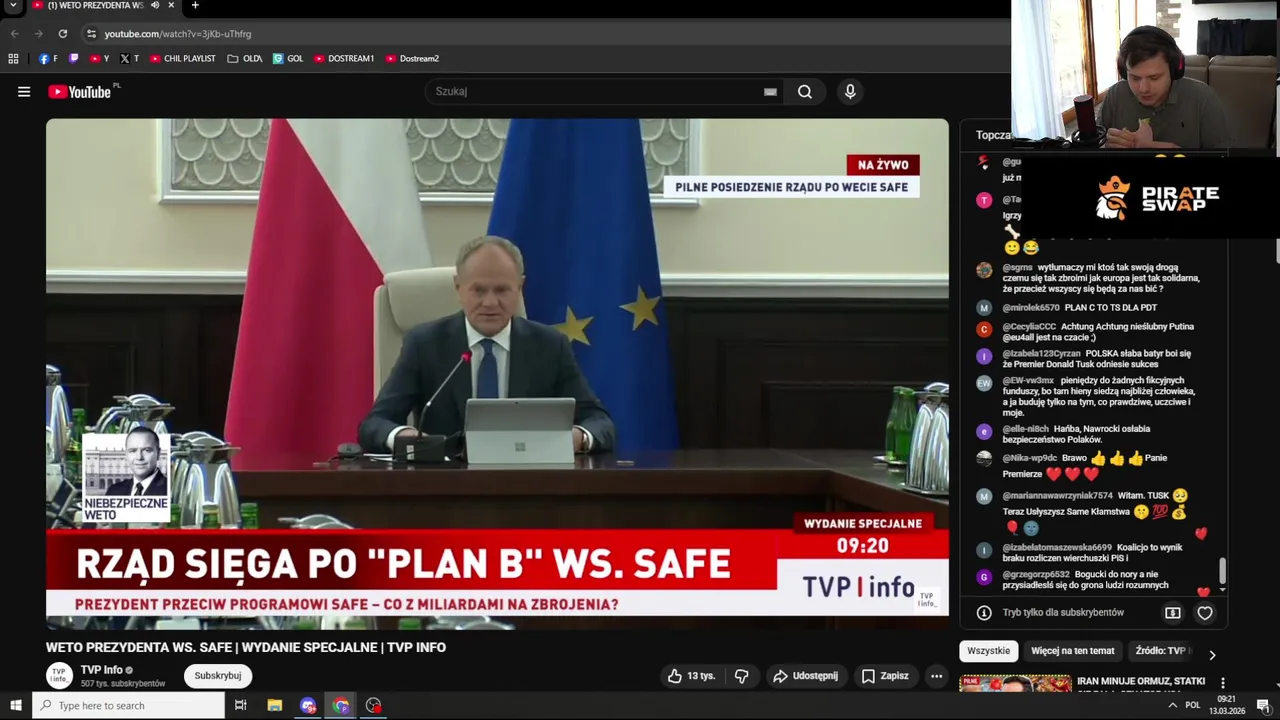Click the search magnifier button
The width and height of the screenshot is (1280, 720).
805,92
